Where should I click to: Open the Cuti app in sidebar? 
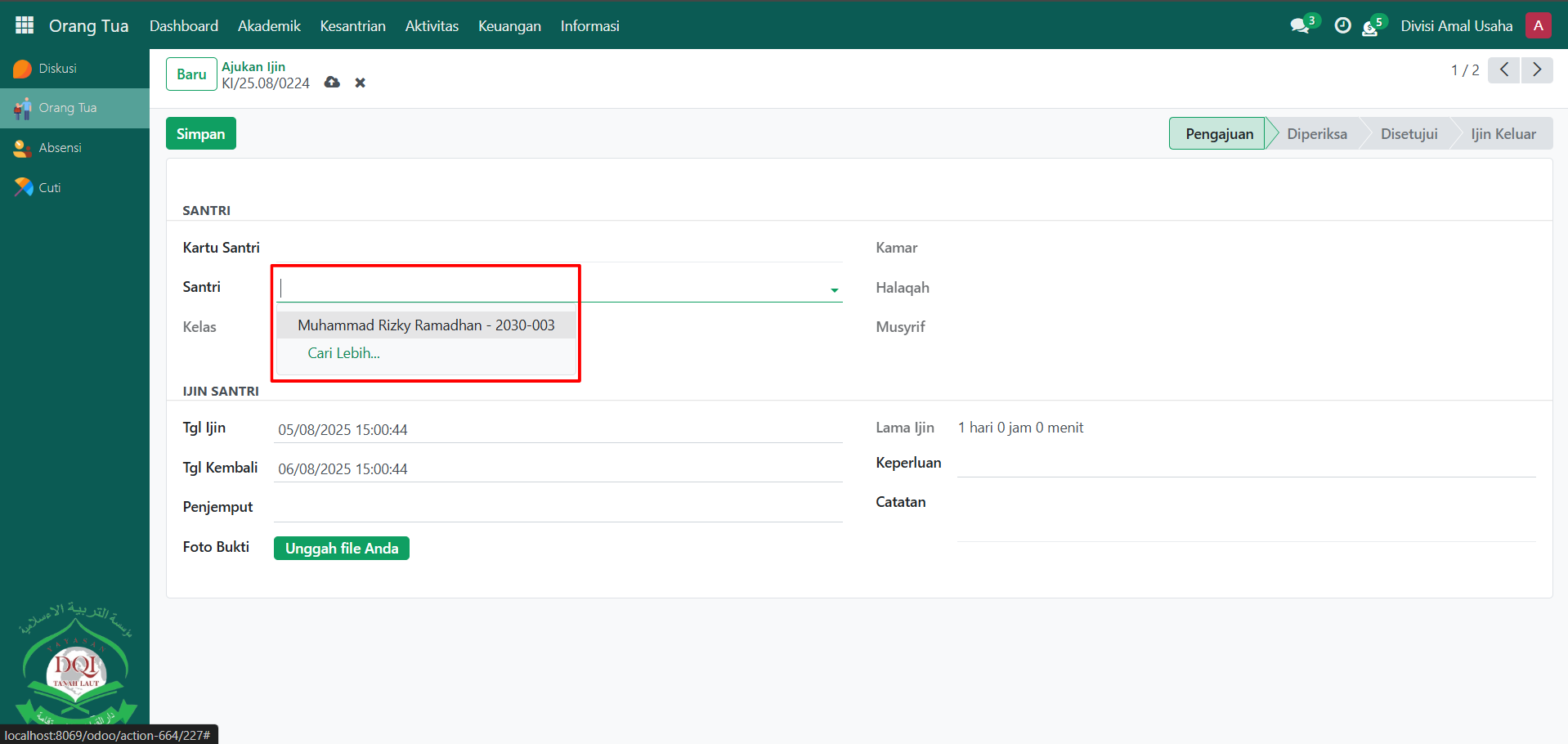(49, 187)
